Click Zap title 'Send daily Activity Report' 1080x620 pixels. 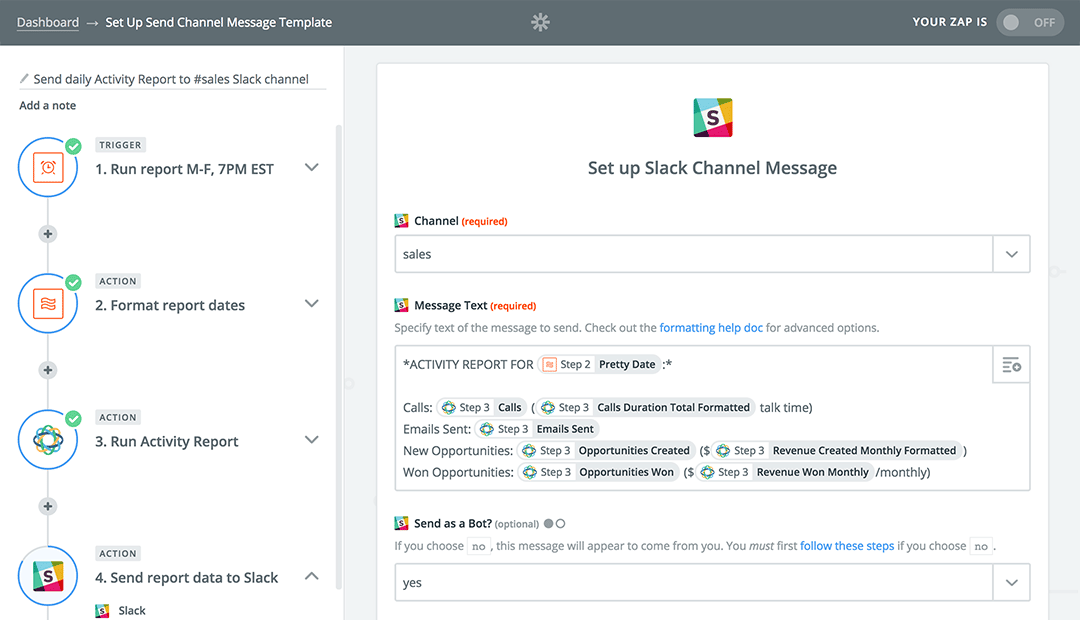(x=171, y=79)
